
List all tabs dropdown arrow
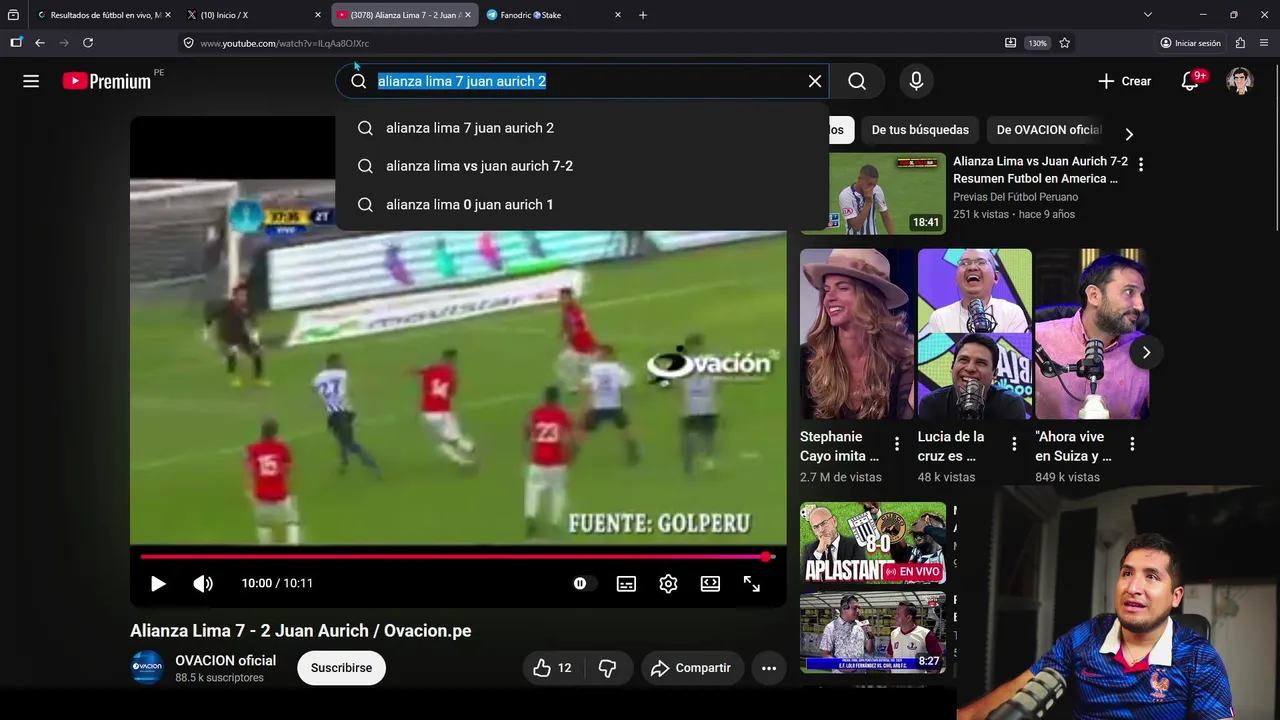[1148, 15]
